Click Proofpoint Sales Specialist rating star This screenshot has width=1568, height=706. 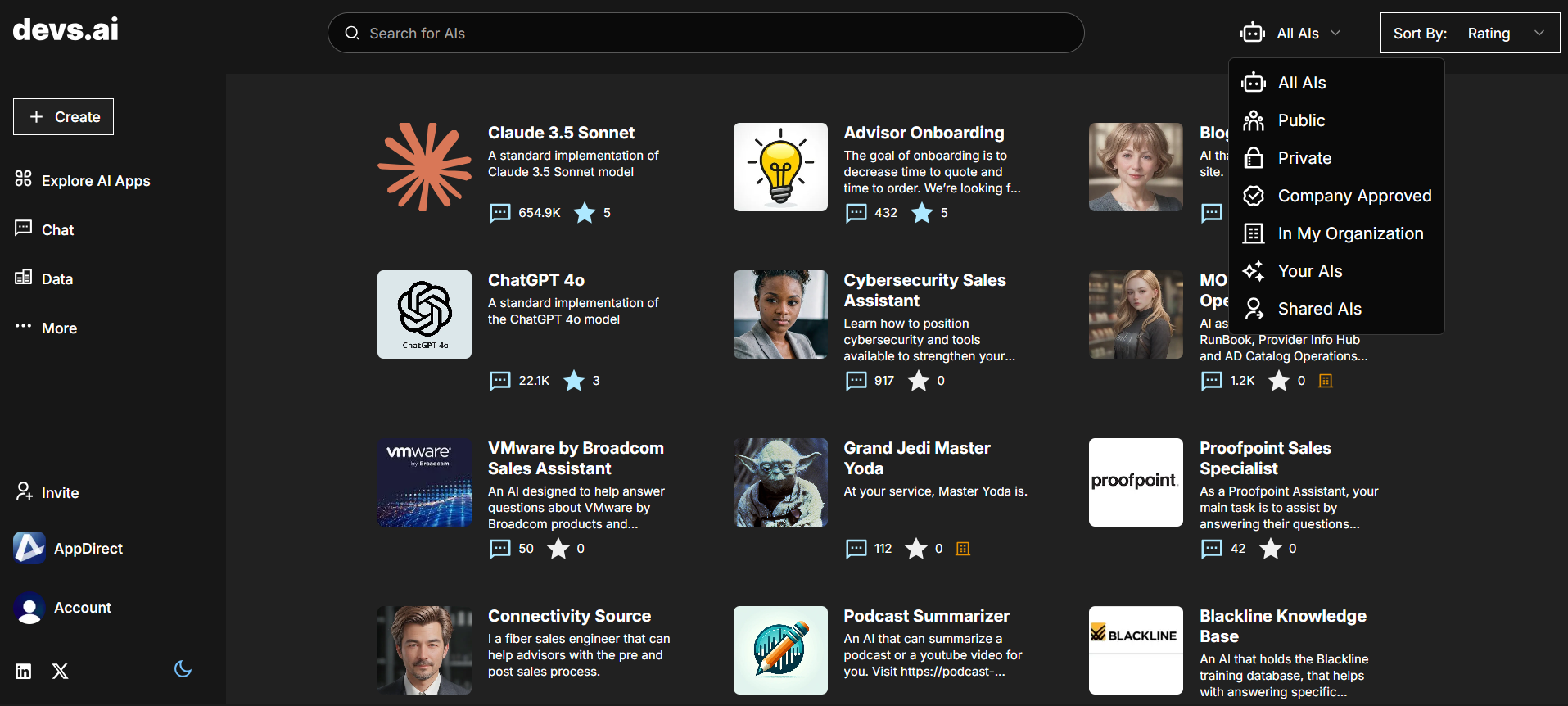coord(1271,549)
